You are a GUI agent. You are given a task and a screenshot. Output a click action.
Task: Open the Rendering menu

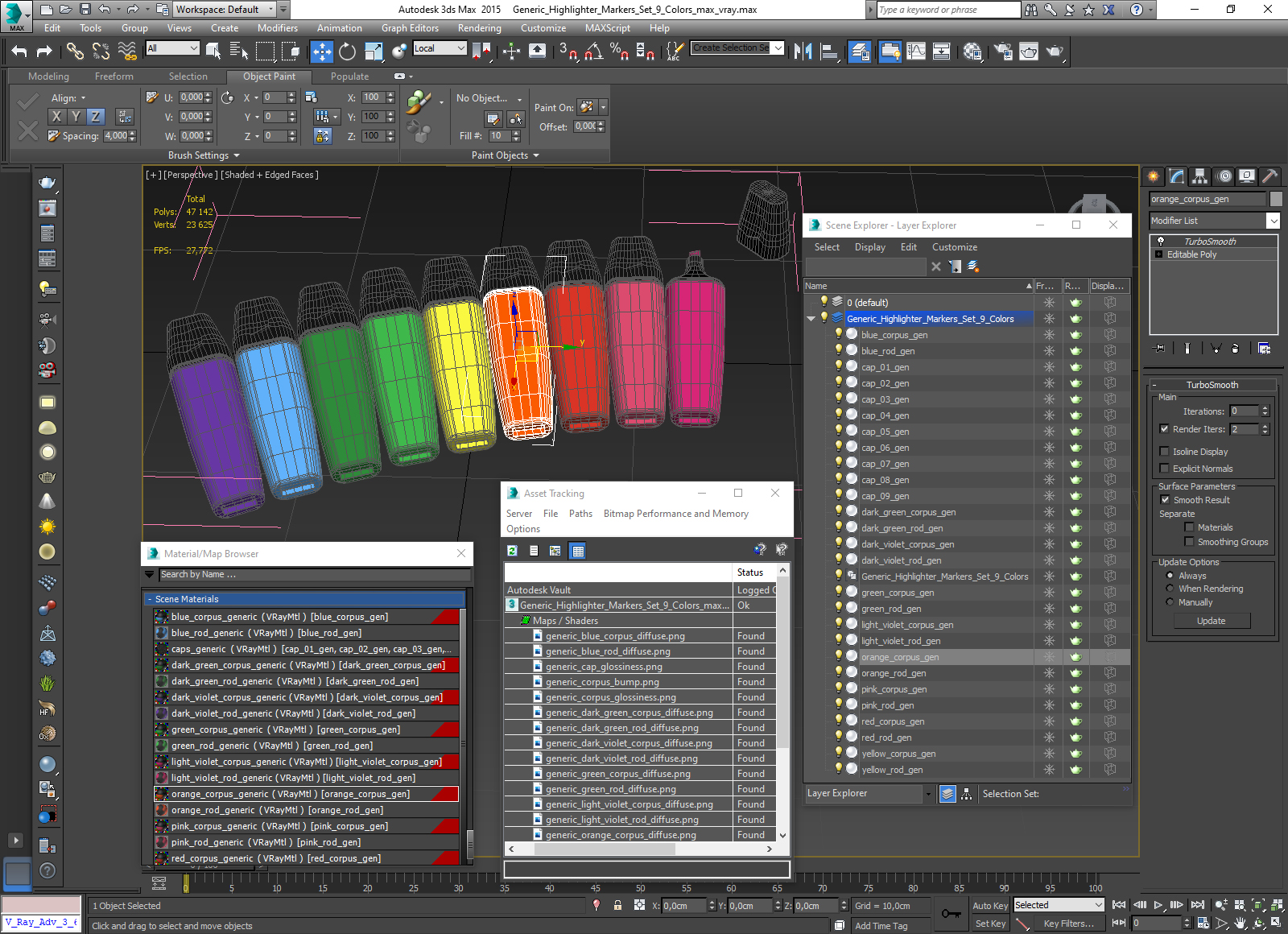(479, 28)
